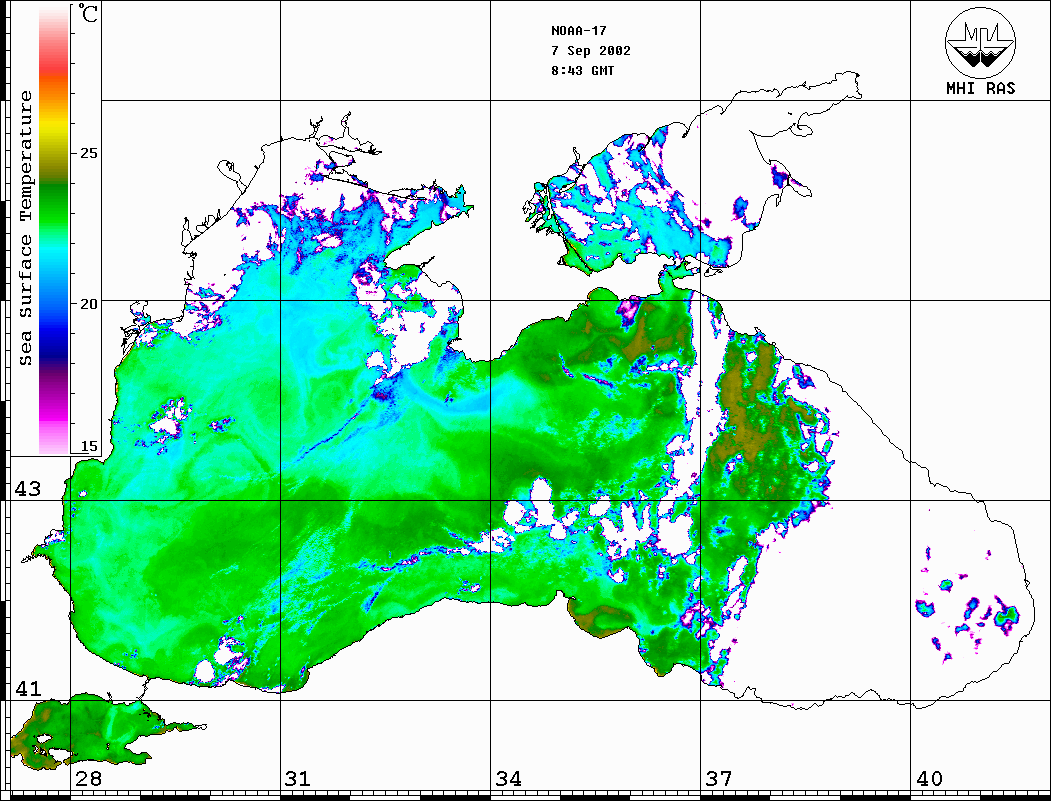Click the longitude label '31'
Viewport: 1051px width, 801px height.
[x=298, y=779]
